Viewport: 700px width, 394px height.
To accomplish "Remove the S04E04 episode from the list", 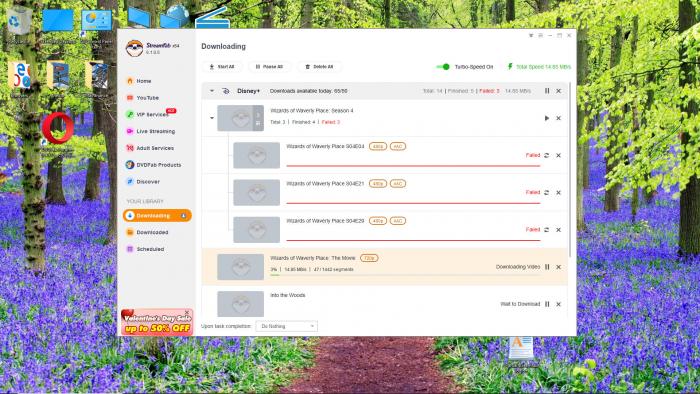I will (x=558, y=155).
